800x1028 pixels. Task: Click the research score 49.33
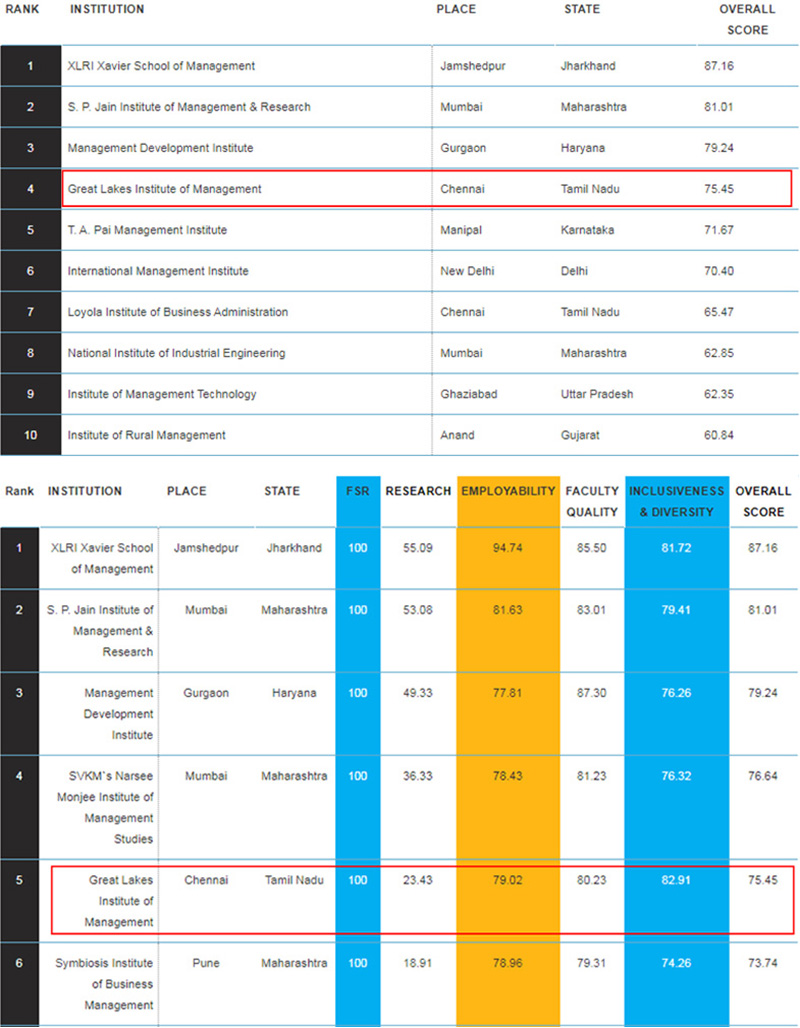[x=418, y=693]
